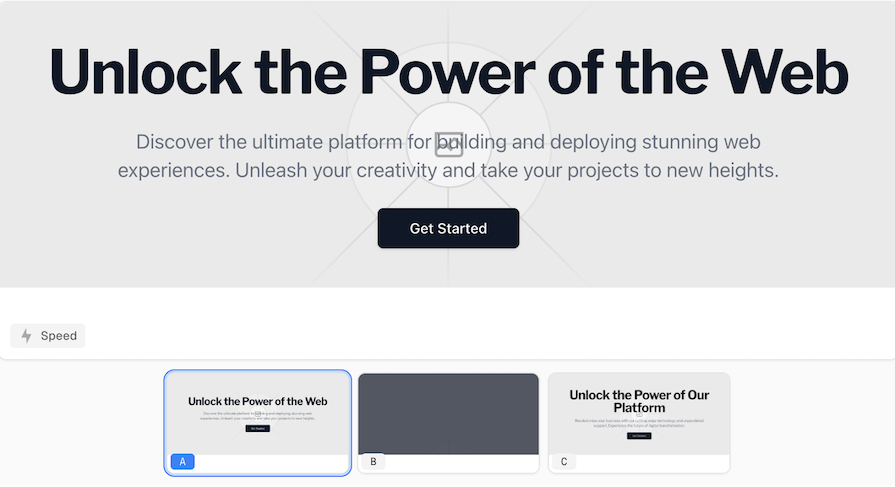Open the dark gray variant B preview
The width and height of the screenshot is (895, 487).
(448, 413)
